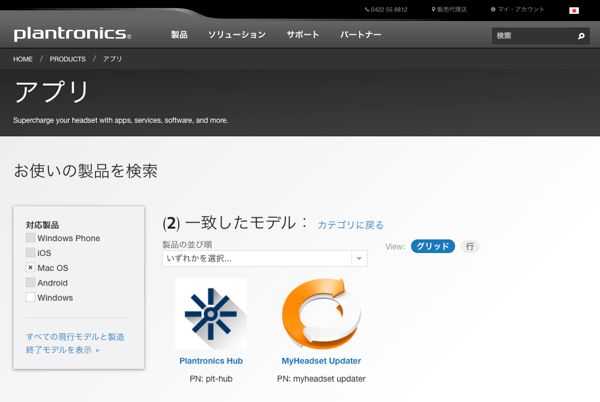This screenshot has width=600, height=402.
Task: Uncheck the Mac OS checkbox
Action: click(31, 267)
